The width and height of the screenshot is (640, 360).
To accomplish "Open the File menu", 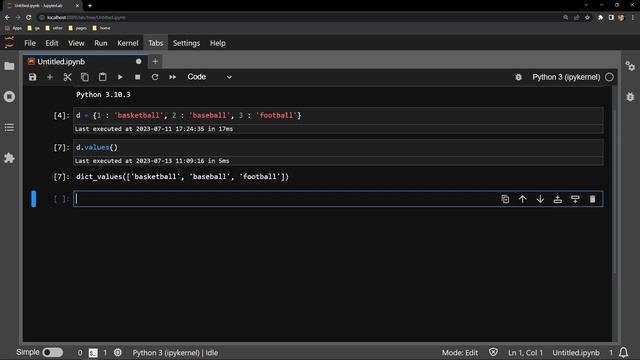I will 30,43.
